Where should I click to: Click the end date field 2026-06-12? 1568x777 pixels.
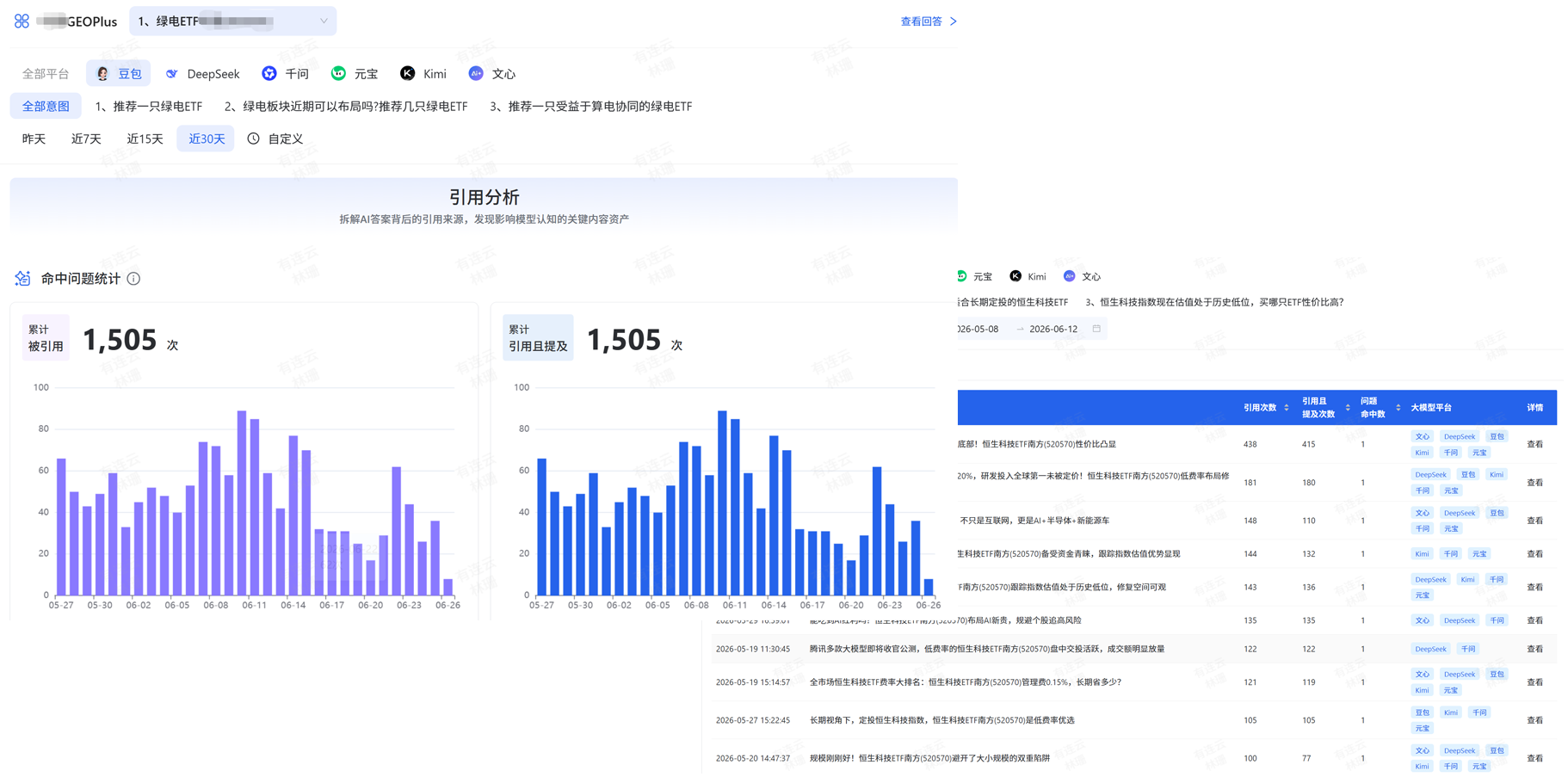1053,329
